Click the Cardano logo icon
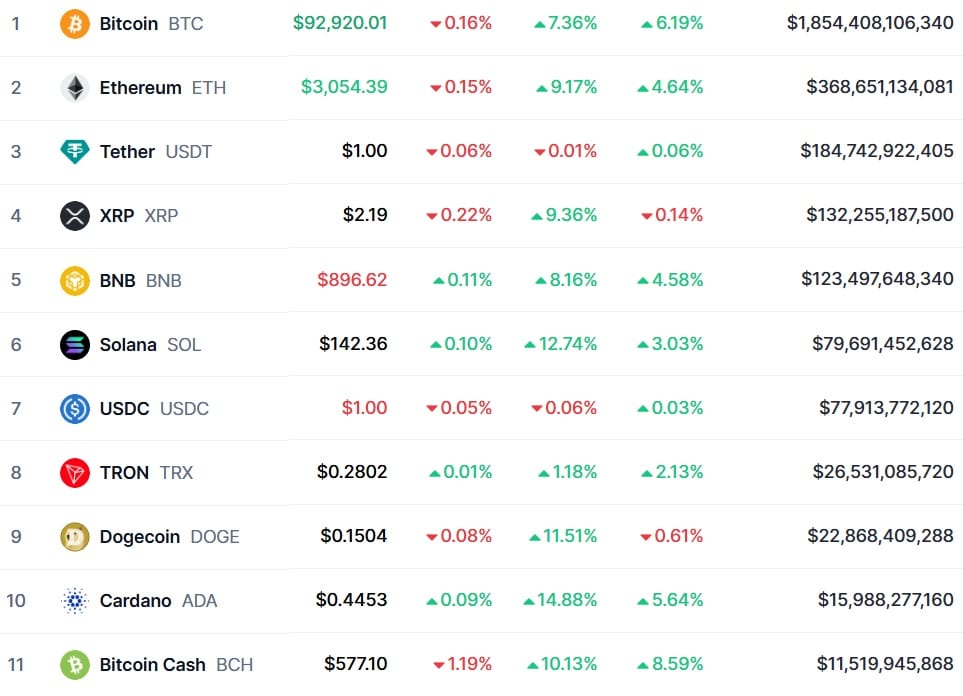963x696 pixels. [75, 601]
